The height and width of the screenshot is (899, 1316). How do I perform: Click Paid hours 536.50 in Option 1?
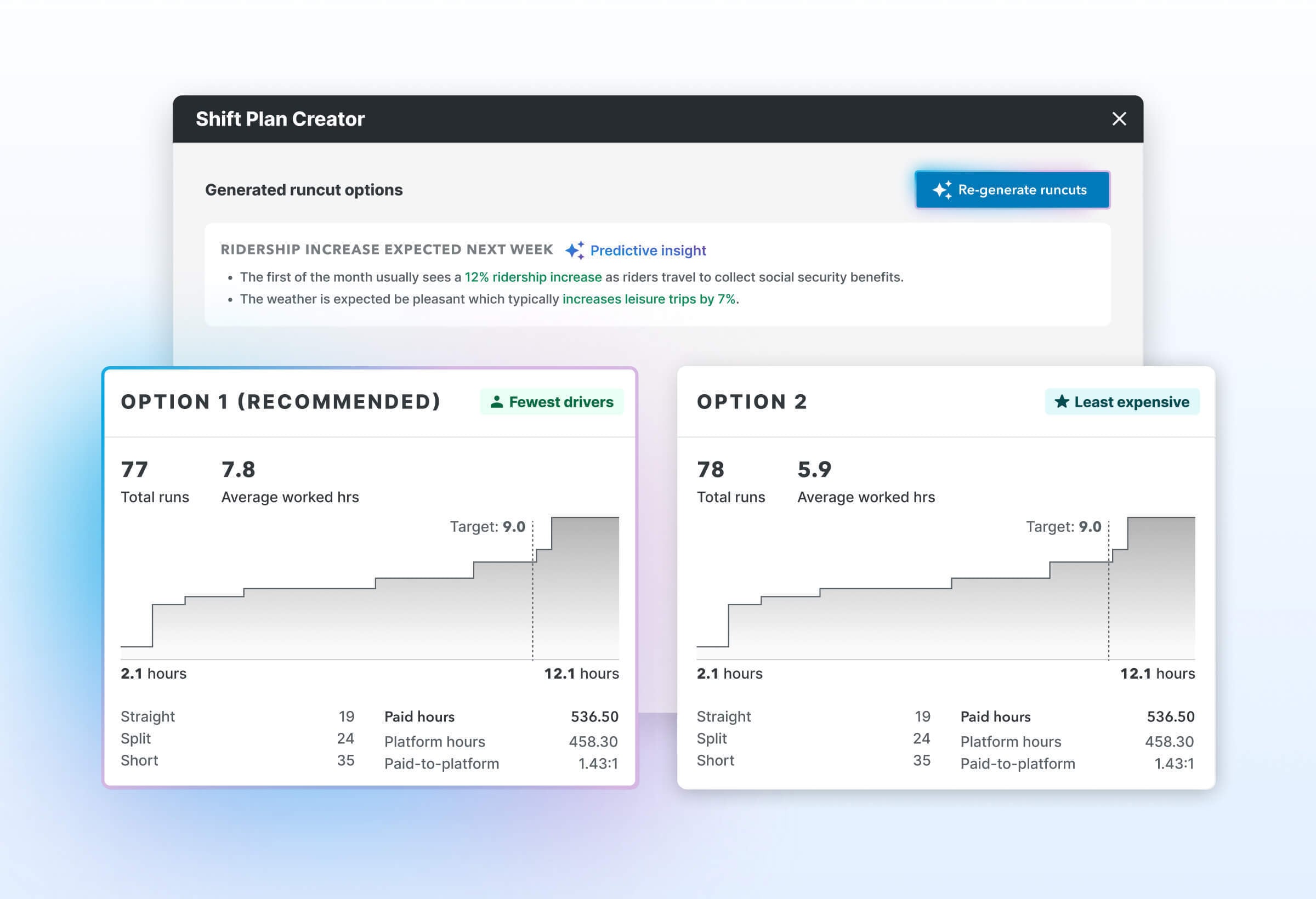pos(501,716)
